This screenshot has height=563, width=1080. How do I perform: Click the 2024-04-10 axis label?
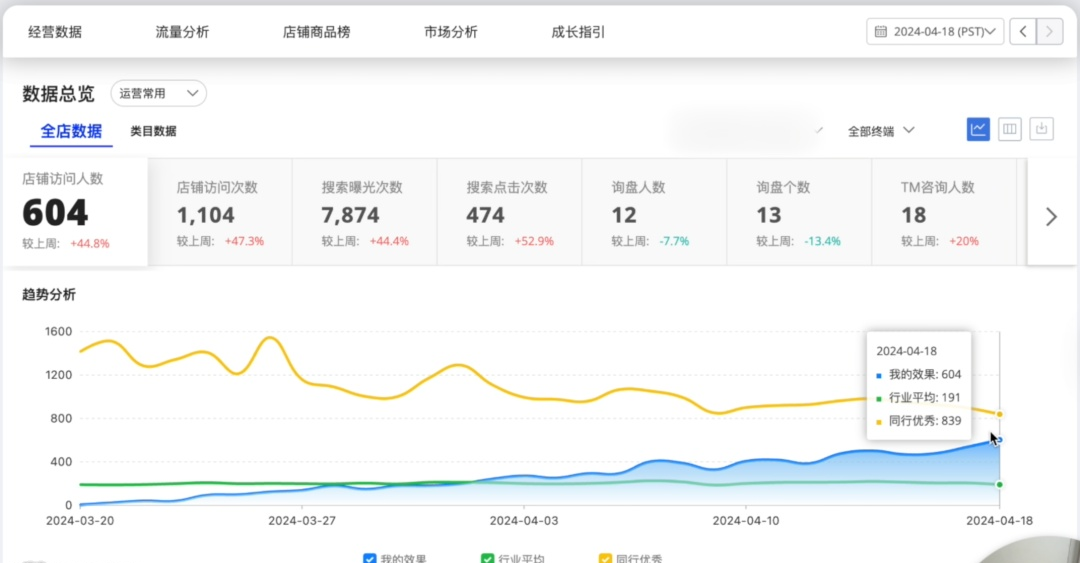click(746, 521)
